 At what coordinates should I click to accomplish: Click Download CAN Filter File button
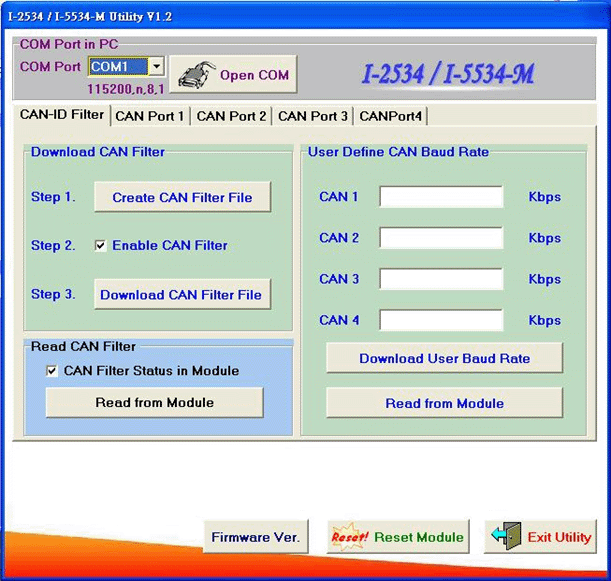[x=181, y=295]
